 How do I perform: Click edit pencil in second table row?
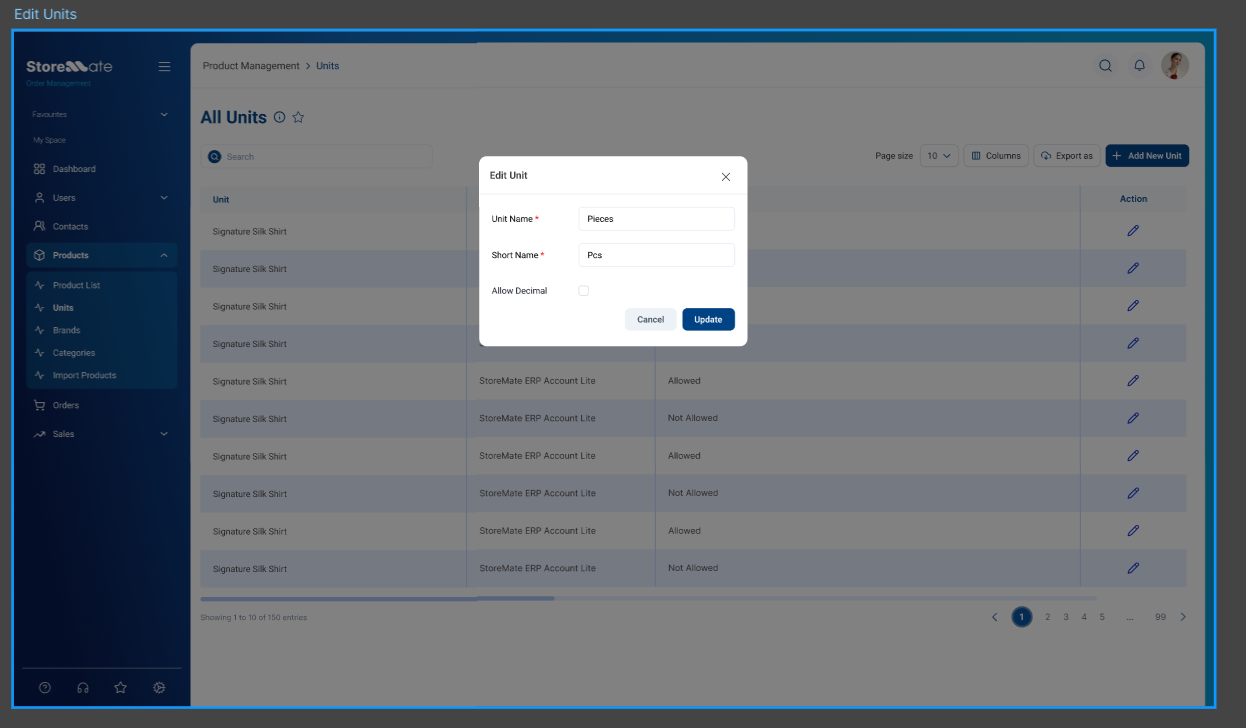click(1133, 268)
